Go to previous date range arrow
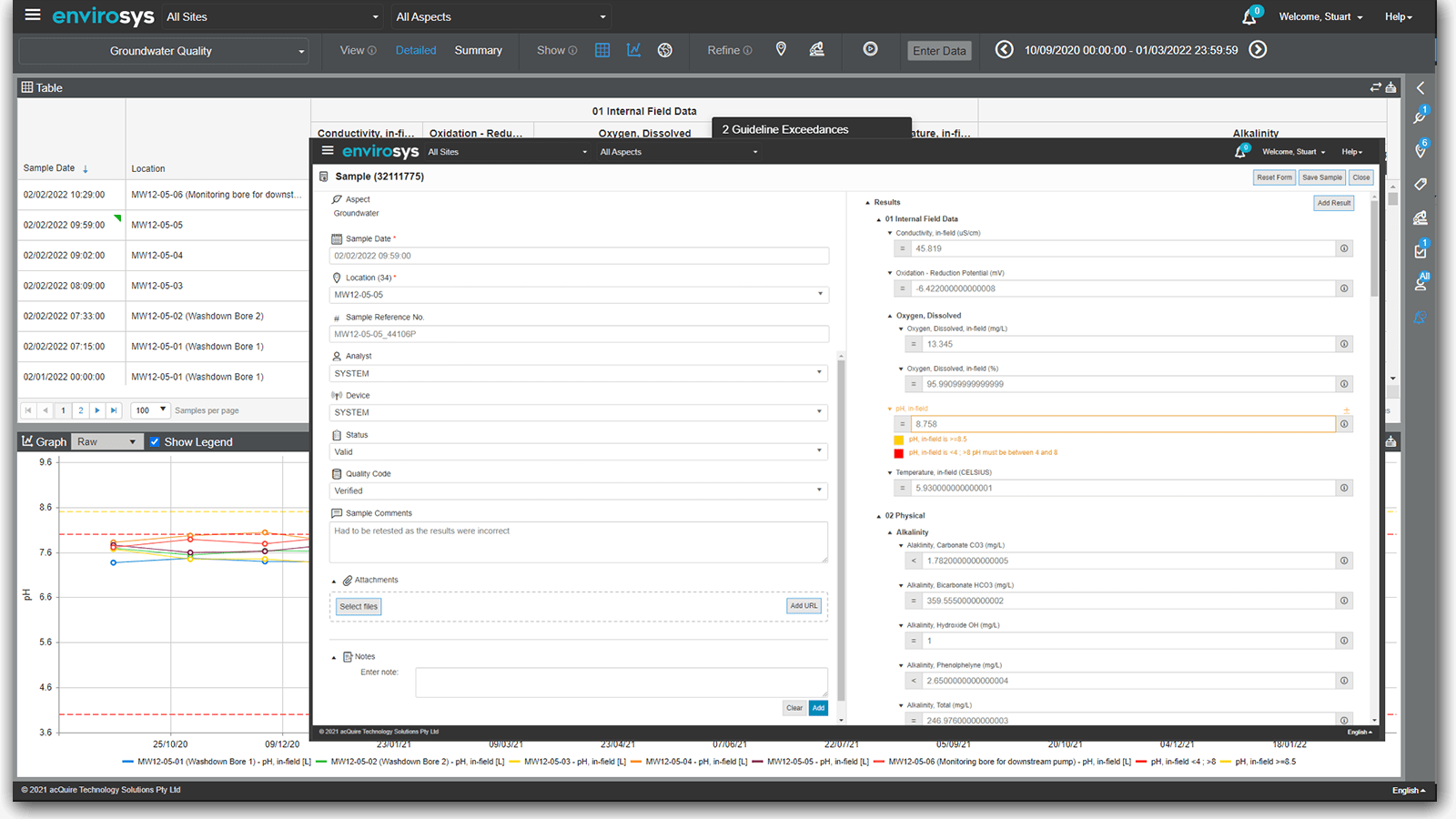This screenshot has width=1456, height=819. pos(1004,50)
